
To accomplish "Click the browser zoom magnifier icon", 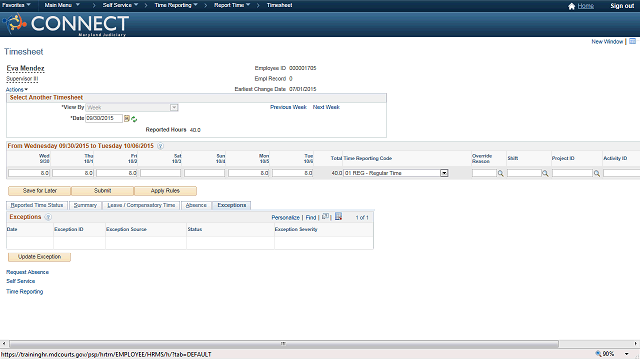I will (598, 354).
